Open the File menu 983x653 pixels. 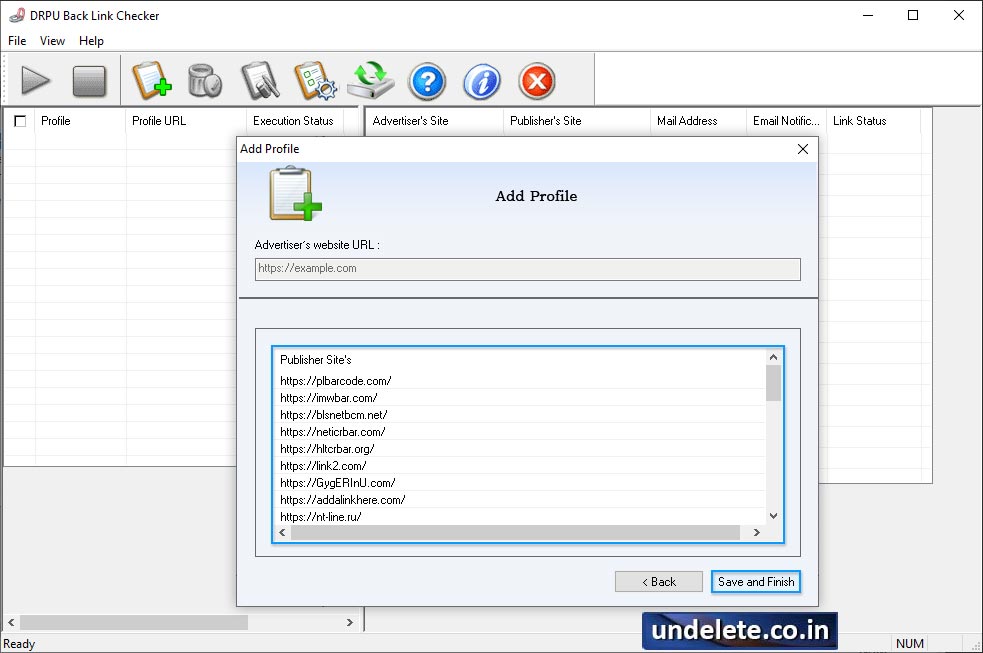[x=16, y=41]
